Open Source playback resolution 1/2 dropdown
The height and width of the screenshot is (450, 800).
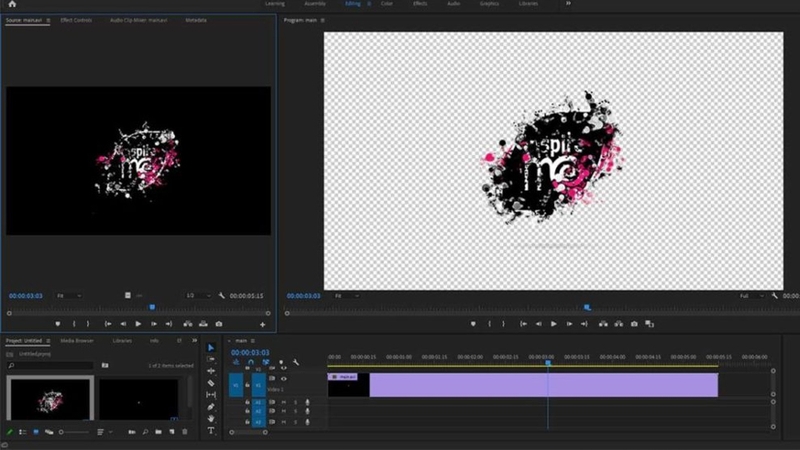[198, 295]
